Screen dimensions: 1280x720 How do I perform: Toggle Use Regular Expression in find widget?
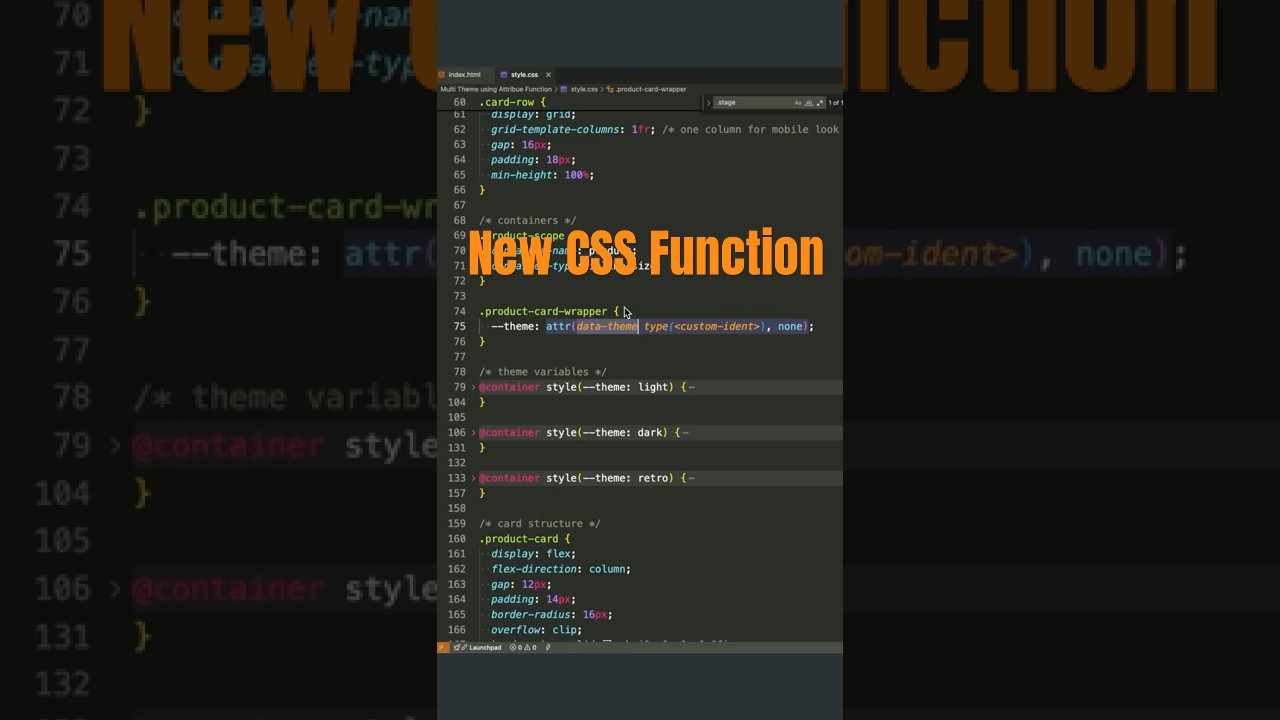click(x=820, y=102)
